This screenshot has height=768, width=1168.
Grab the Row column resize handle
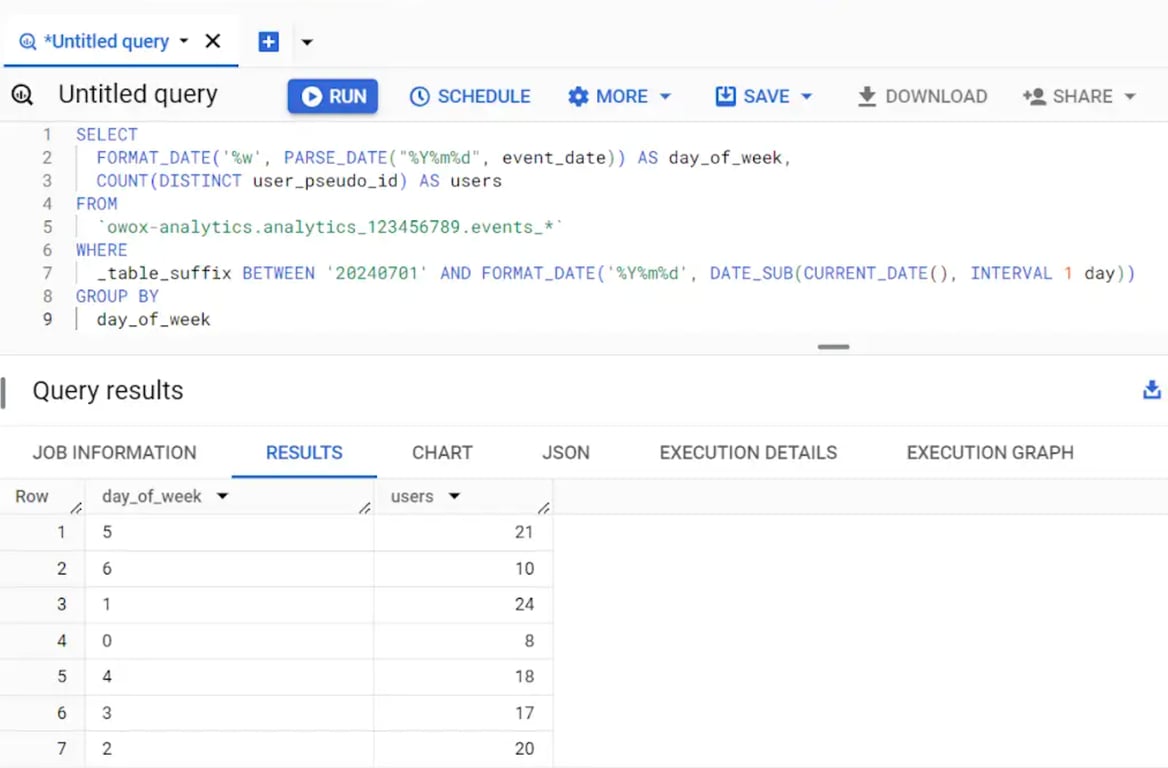click(76, 508)
